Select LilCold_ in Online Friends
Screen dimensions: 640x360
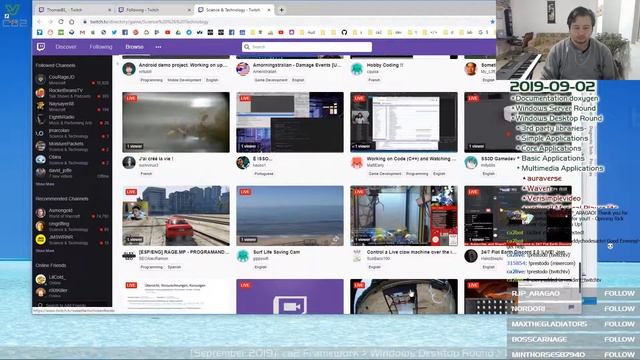72,279
